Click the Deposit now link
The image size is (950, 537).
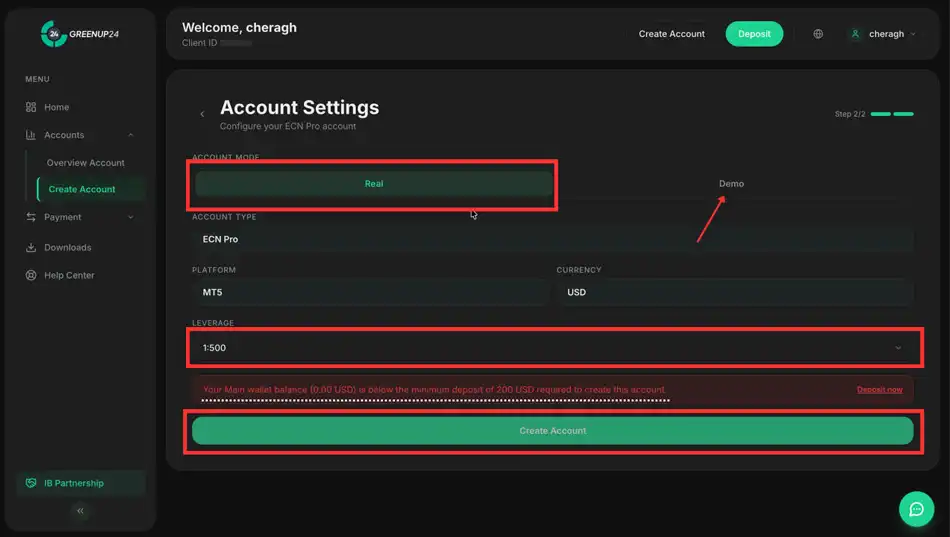(x=879, y=390)
